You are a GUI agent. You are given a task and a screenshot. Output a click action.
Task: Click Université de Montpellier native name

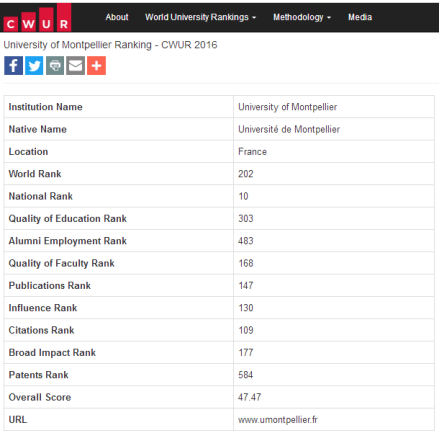click(289, 129)
